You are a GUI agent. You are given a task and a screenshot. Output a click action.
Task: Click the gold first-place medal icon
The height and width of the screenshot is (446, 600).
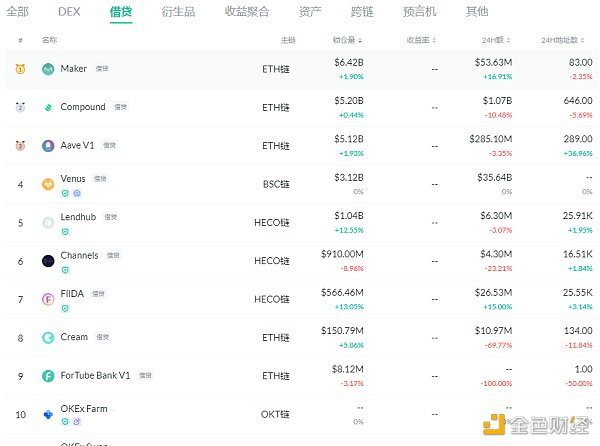pos(20,69)
